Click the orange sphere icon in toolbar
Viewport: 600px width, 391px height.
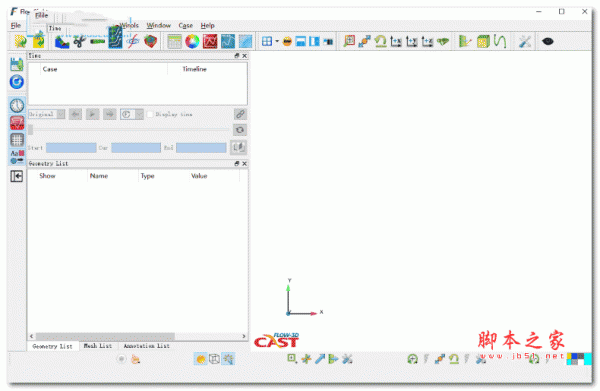pyautogui.click(x=287, y=41)
